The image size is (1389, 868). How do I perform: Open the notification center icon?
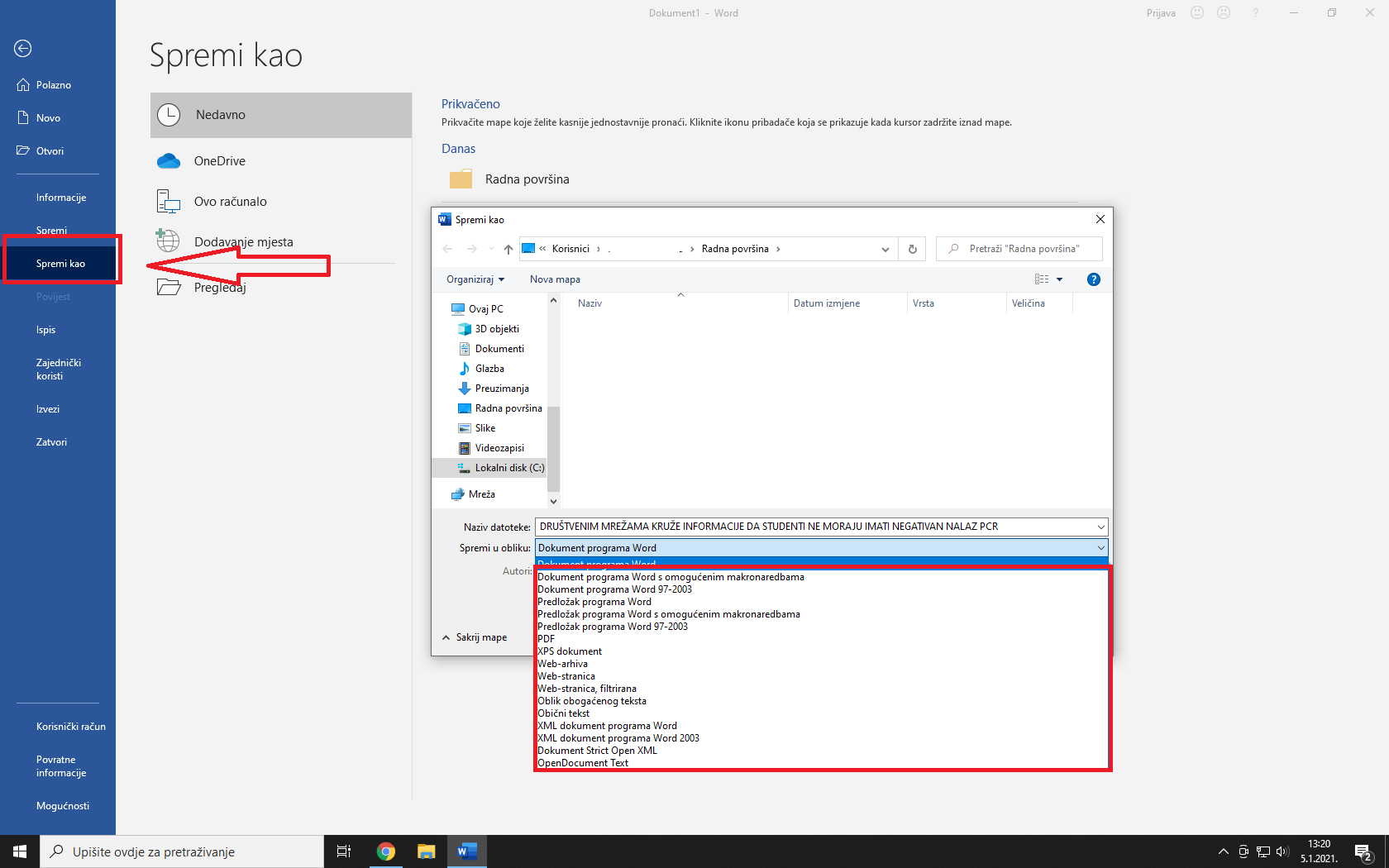pyautogui.click(x=1364, y=851)
